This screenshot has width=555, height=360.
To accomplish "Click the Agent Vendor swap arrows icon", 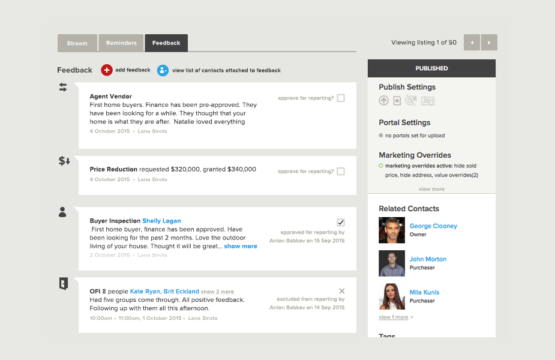I will coord(63,87).
